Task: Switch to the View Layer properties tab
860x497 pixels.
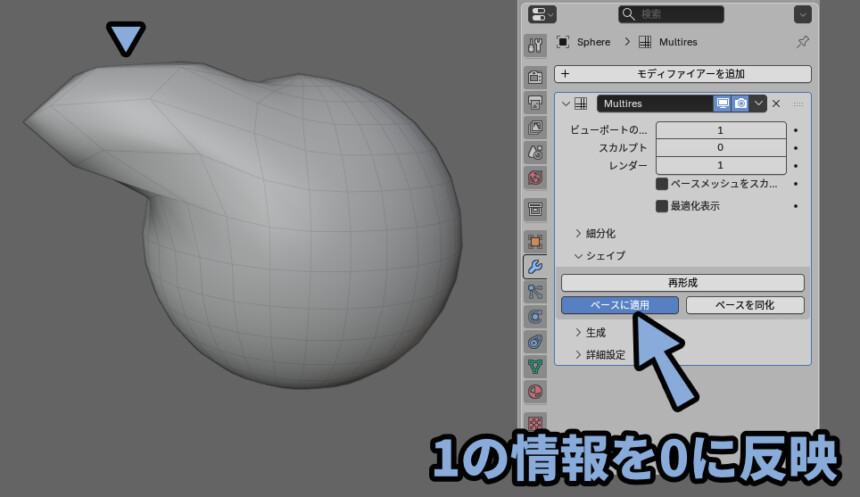Action: (x=535, y=127)
